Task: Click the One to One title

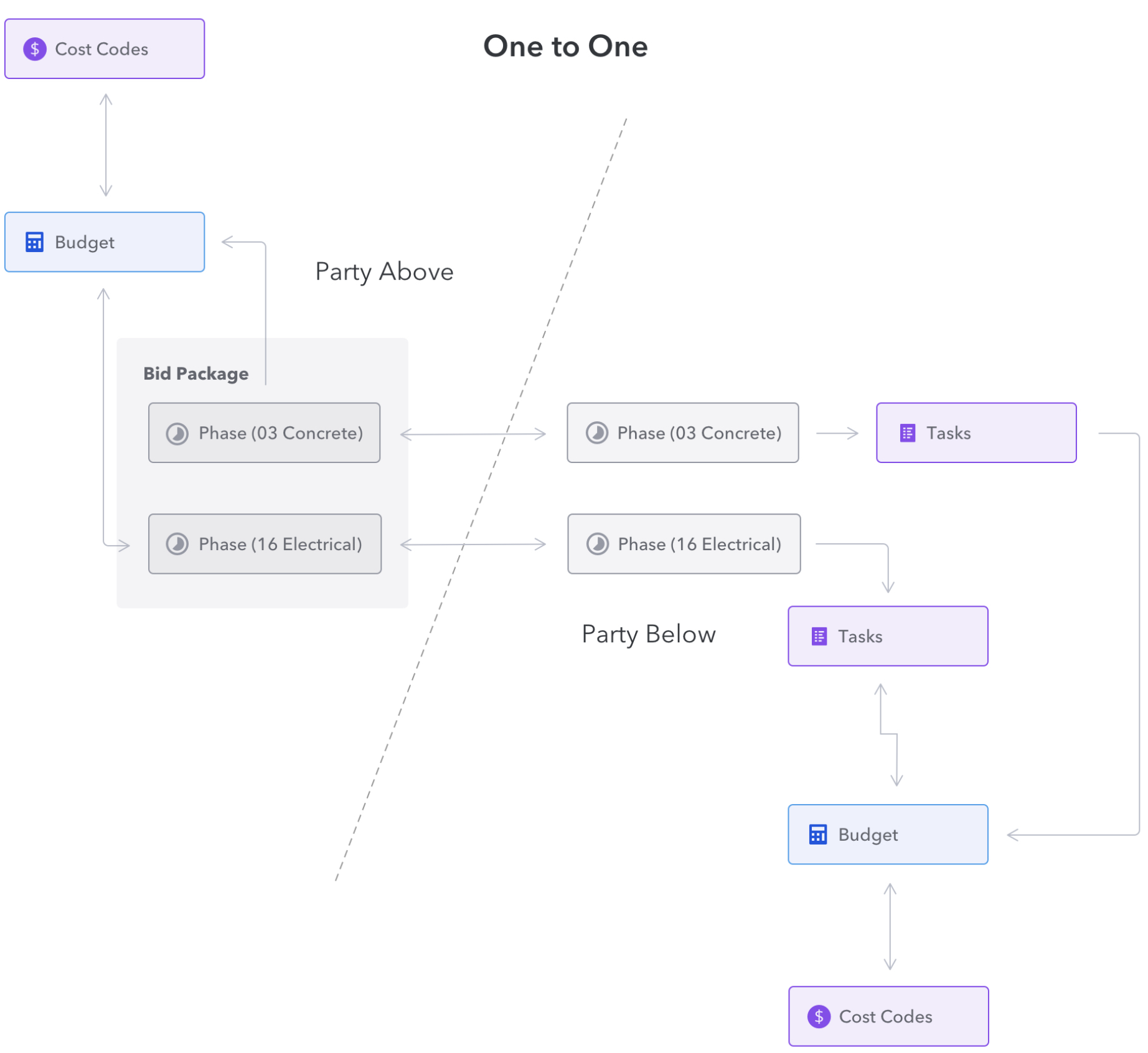Action: (565, 46)
